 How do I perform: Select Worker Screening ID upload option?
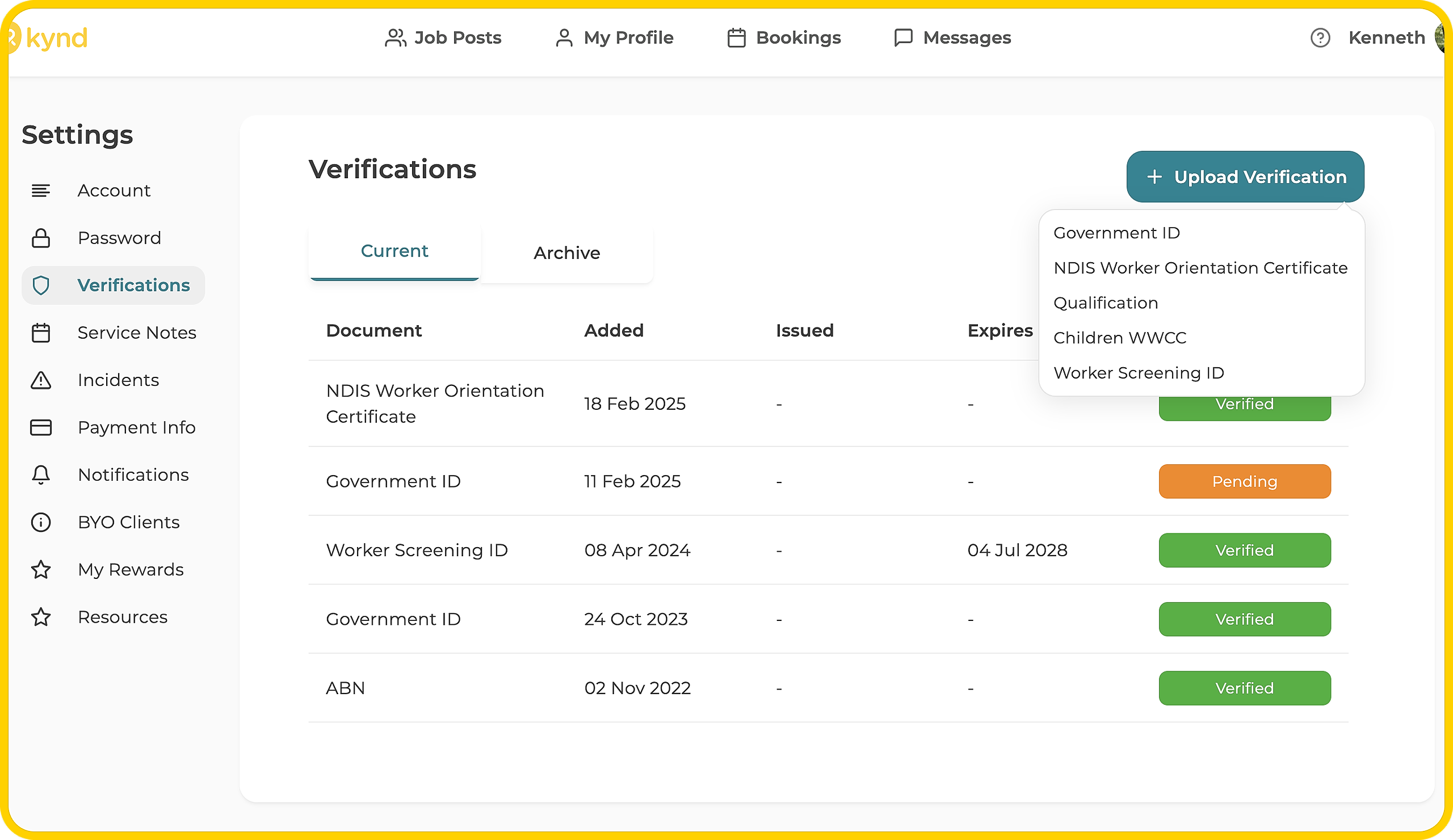point(1138,373)
